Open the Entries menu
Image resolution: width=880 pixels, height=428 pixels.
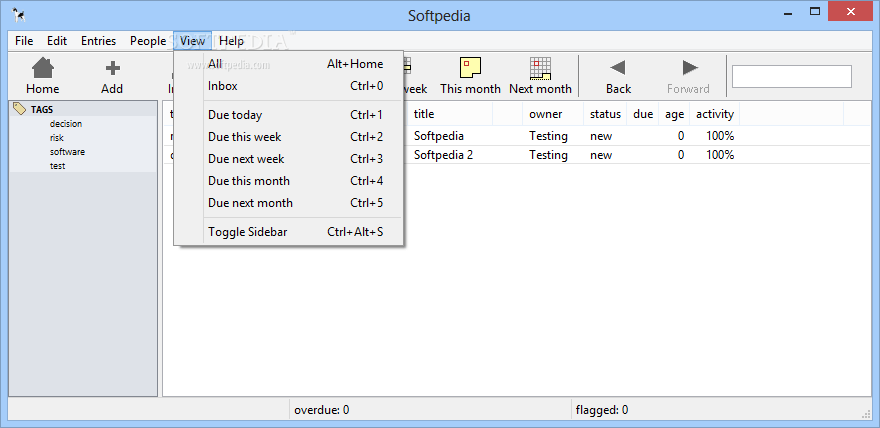98,41
